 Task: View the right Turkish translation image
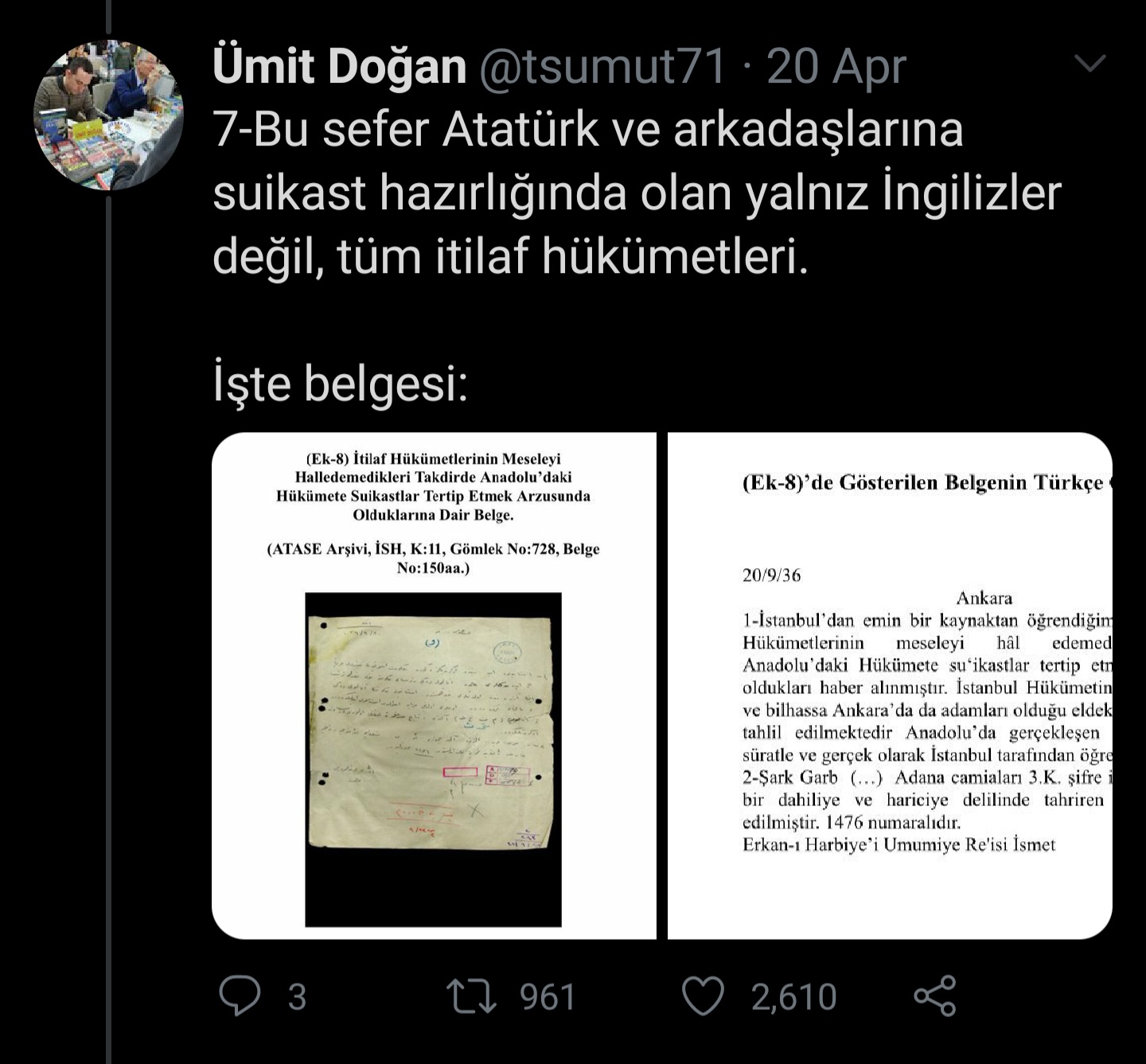[x=890, y=686]
